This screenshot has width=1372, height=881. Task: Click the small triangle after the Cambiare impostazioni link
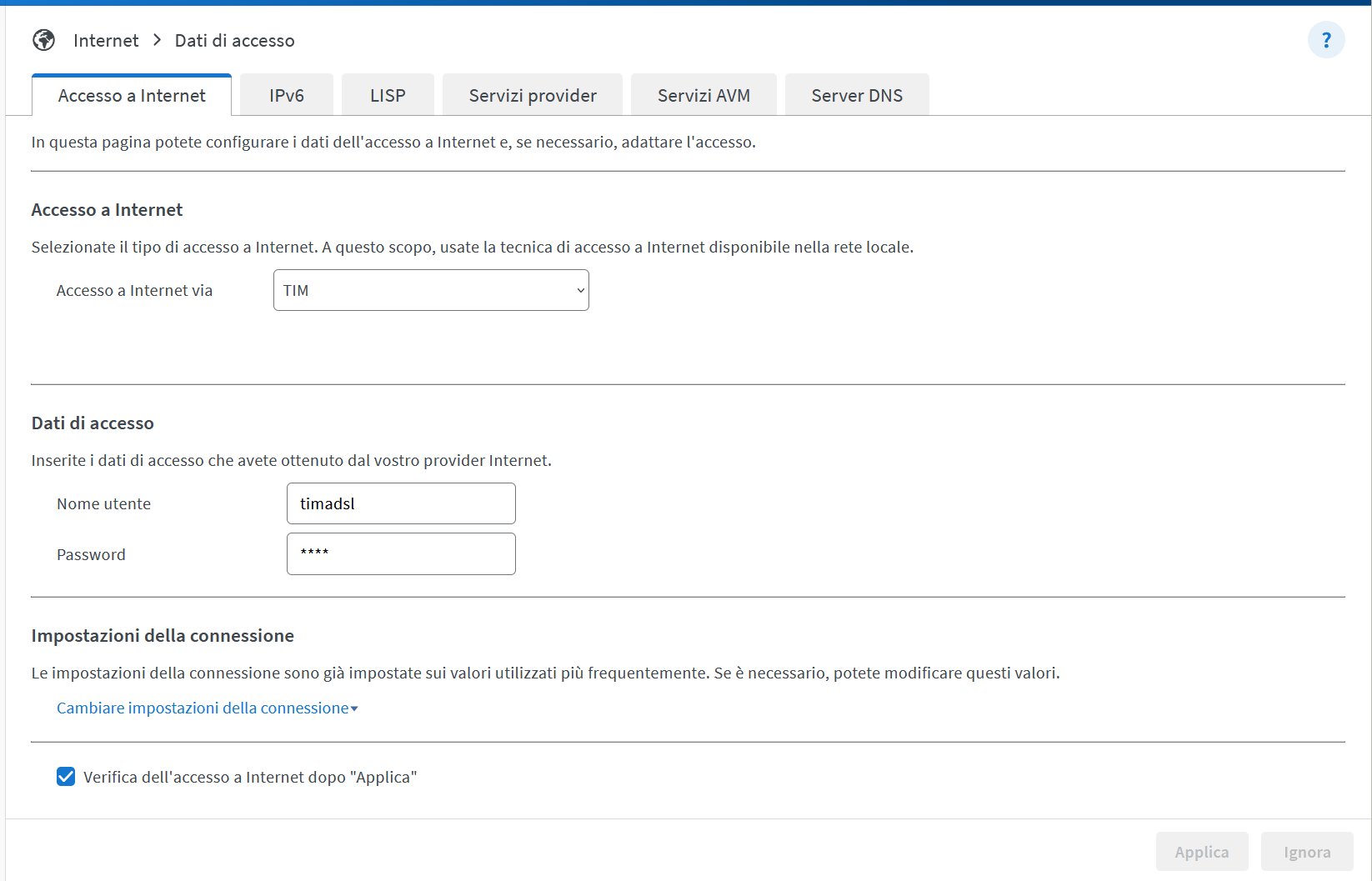[355, 709]
